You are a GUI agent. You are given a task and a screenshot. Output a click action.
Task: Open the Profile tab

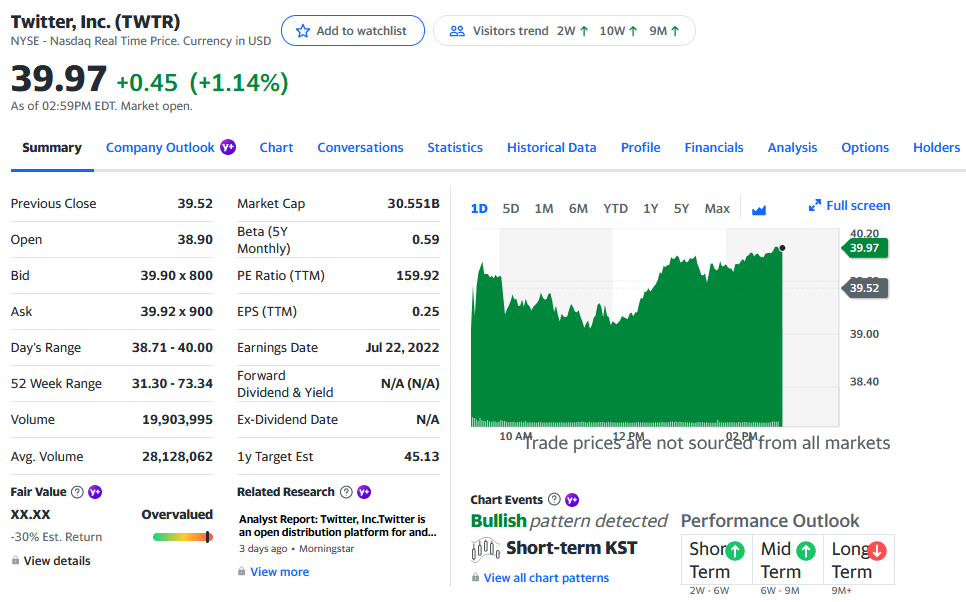[641, 147]
